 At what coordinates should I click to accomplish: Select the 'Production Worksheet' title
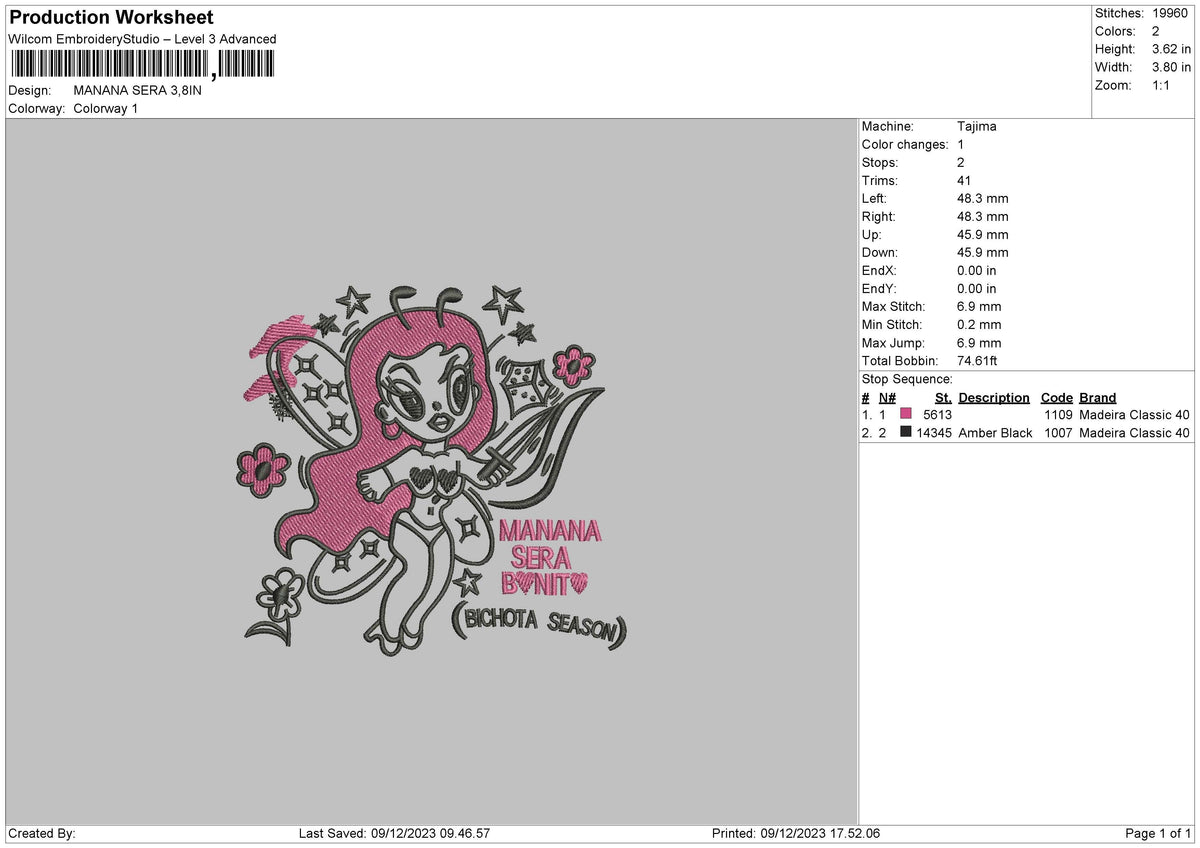(111, 18)
